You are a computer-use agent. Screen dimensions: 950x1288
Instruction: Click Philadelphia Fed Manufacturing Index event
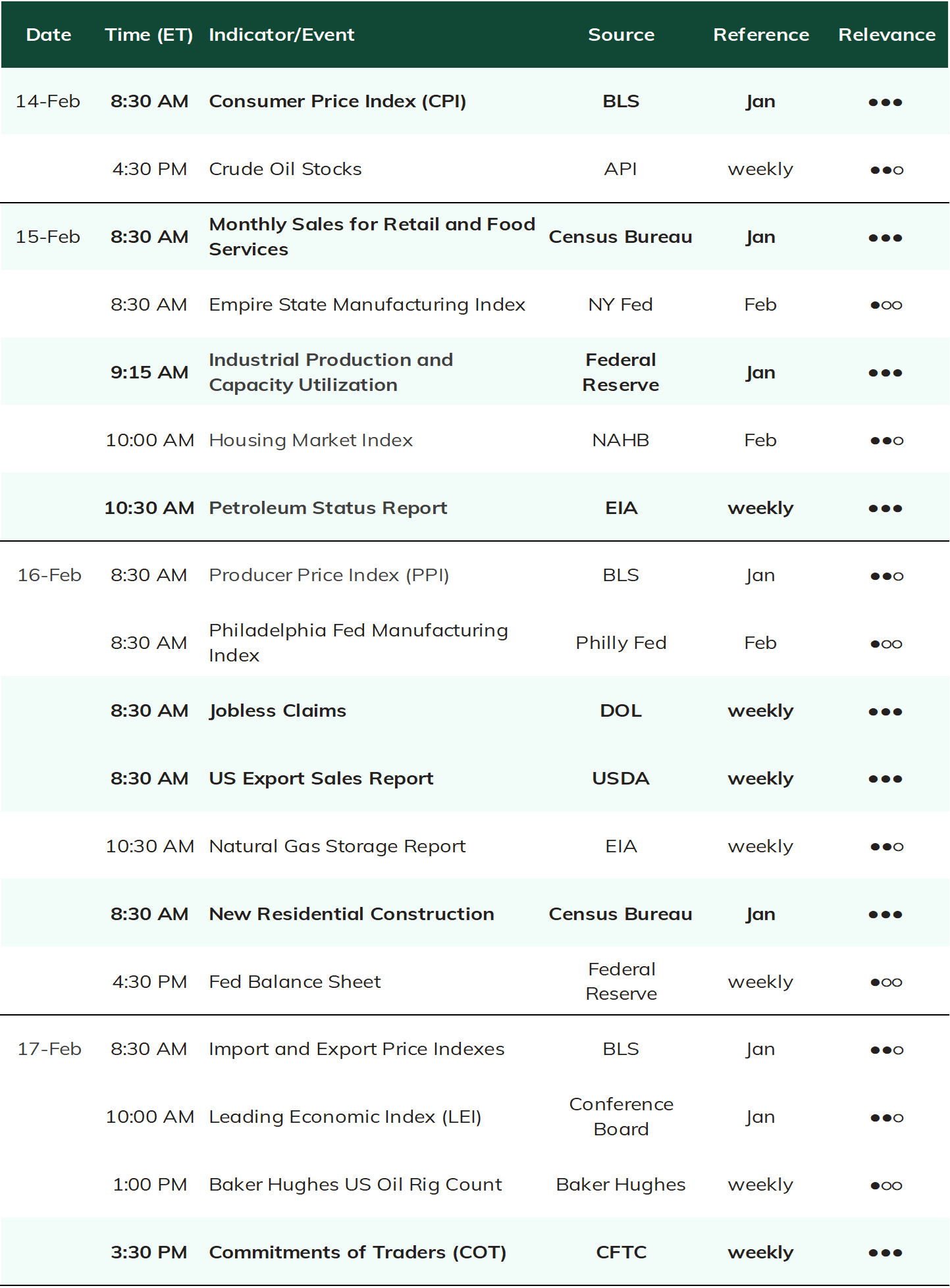(x=358, y=643)
